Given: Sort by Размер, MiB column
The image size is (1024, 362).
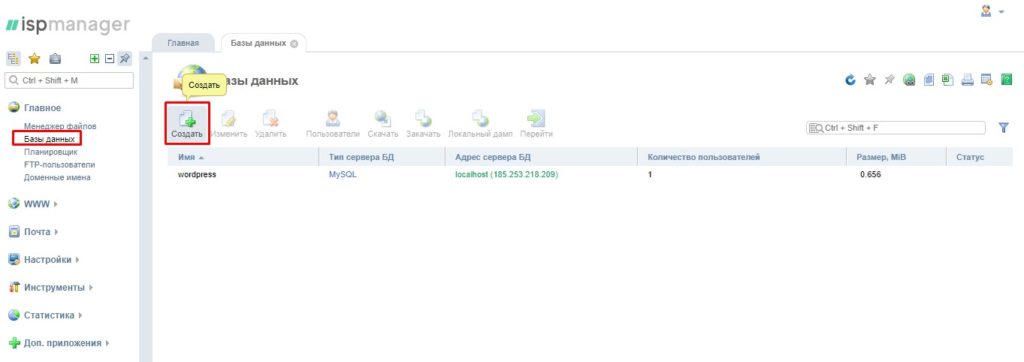Looking at the screenshot, I should coord(896,157).
